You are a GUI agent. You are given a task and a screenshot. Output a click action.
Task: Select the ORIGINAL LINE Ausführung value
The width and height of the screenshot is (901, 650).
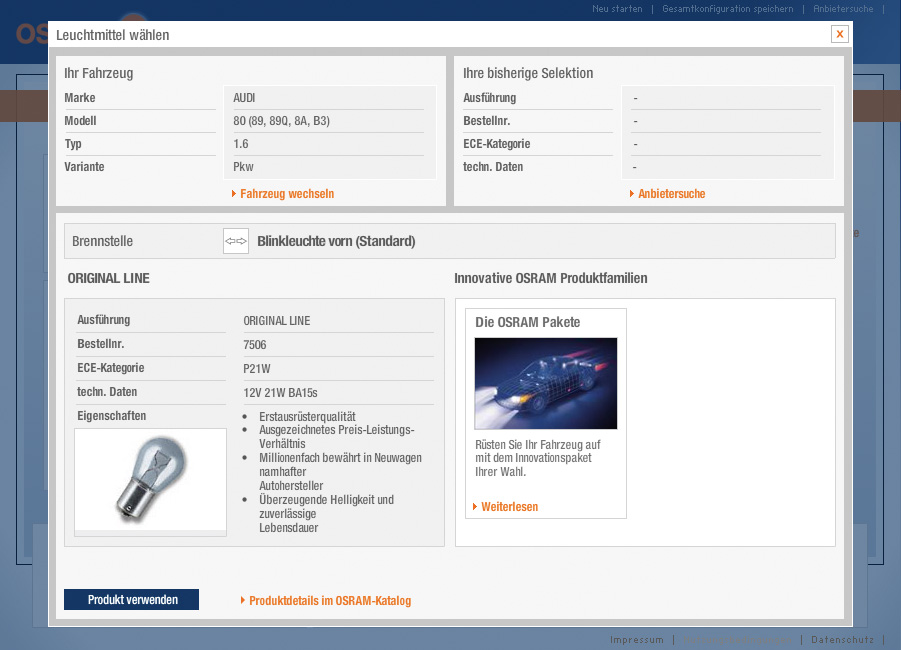click(276, 321)
